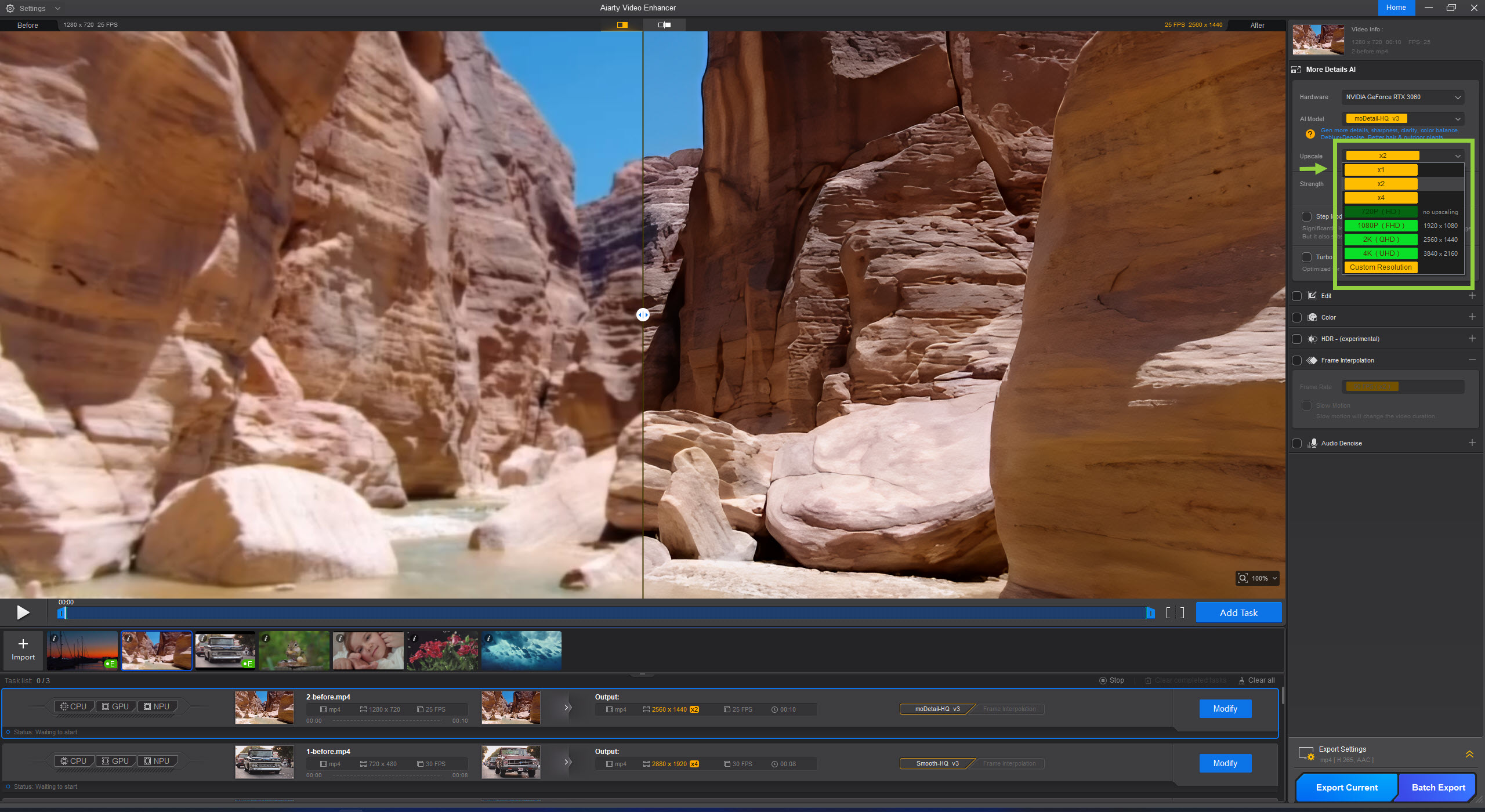Open Export Settings icon
This screenshot has width=1485, height=812.
pos(1306,754)
